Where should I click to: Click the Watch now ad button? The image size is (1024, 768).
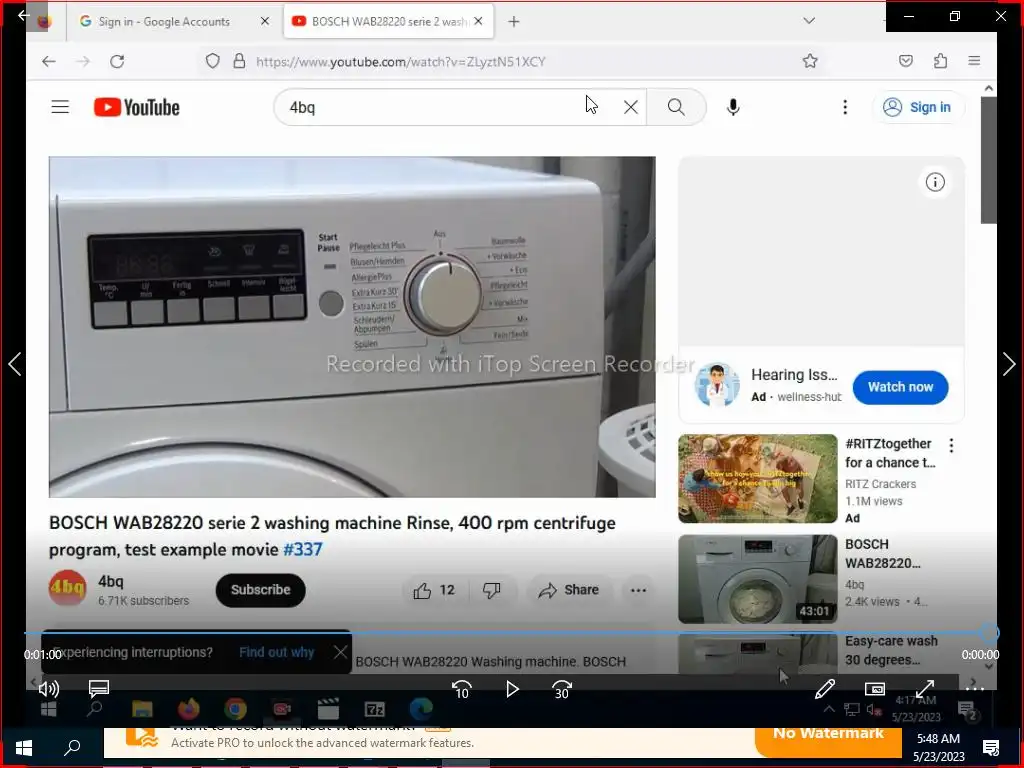tap(900, 387)
